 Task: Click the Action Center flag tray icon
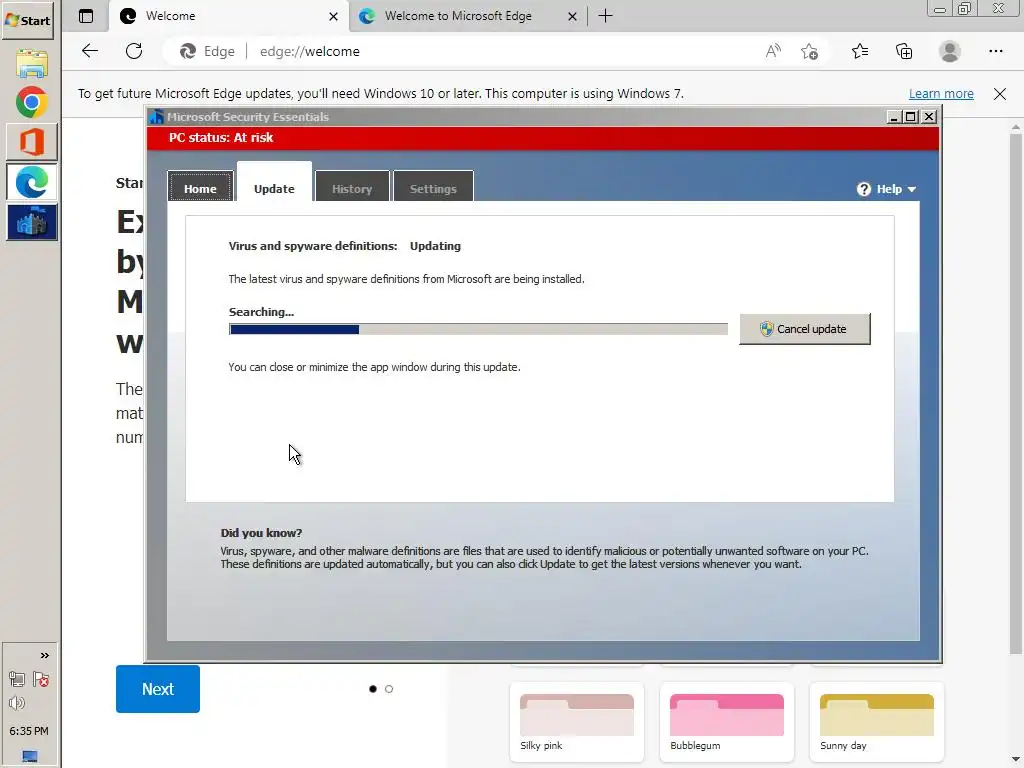tap(41, 679)
